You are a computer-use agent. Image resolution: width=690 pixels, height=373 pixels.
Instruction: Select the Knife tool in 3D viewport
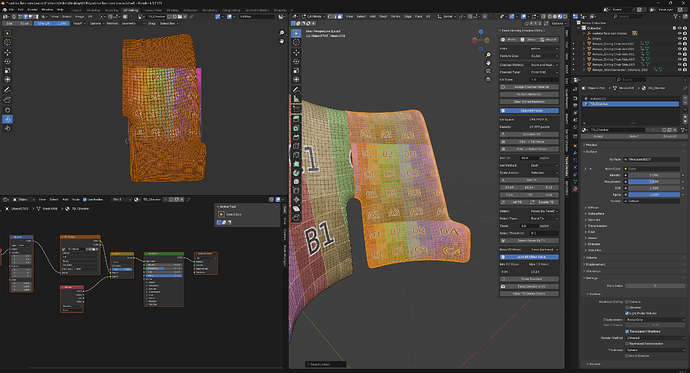297,155
